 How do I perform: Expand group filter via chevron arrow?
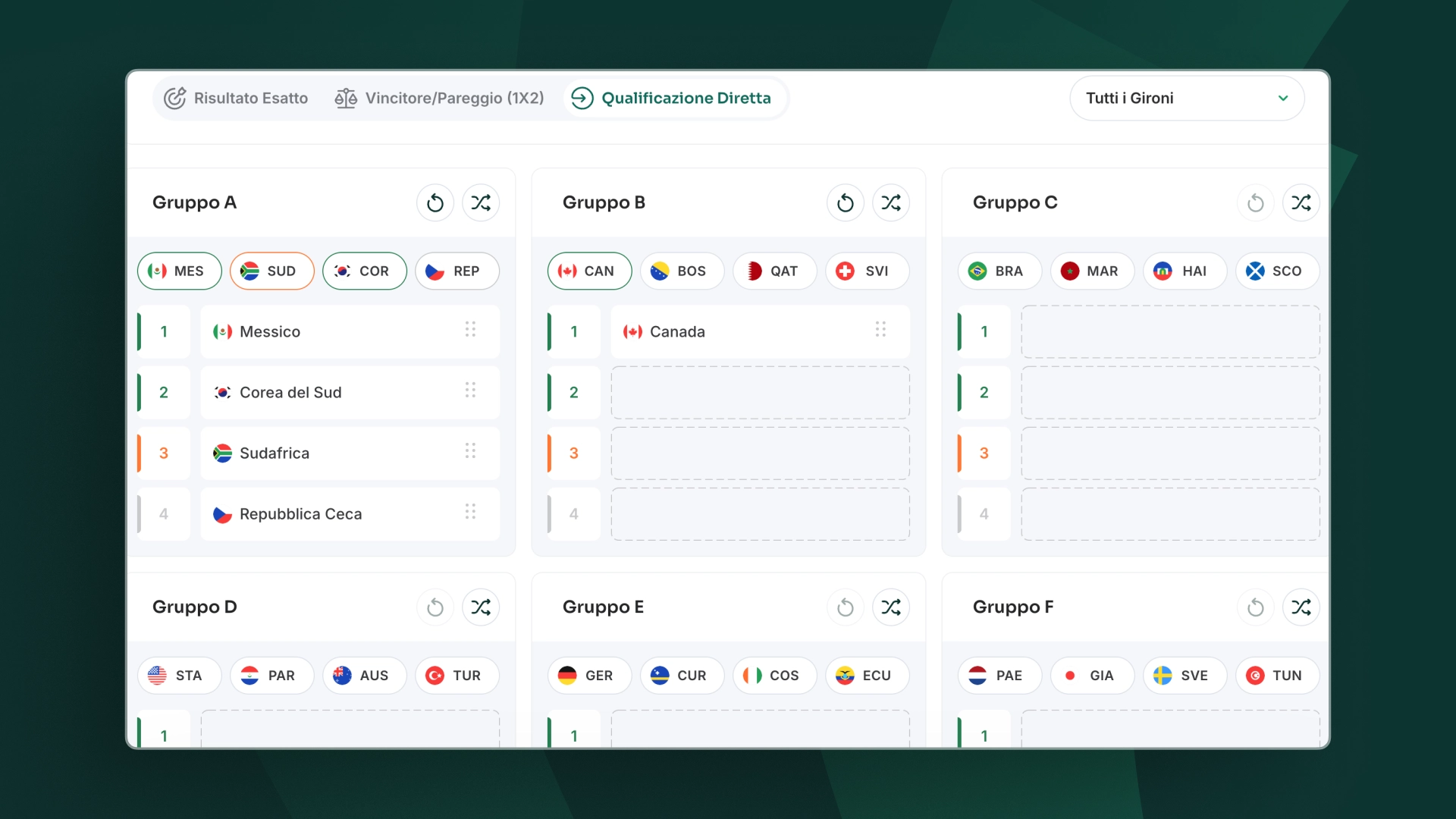1283,98
